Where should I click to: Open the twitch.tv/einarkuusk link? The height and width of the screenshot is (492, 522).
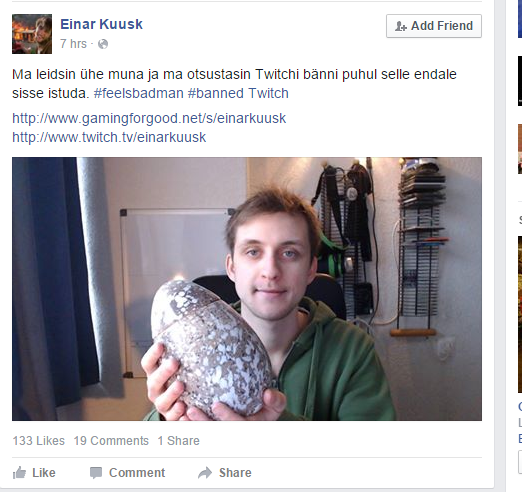click(x=109, y=137)
